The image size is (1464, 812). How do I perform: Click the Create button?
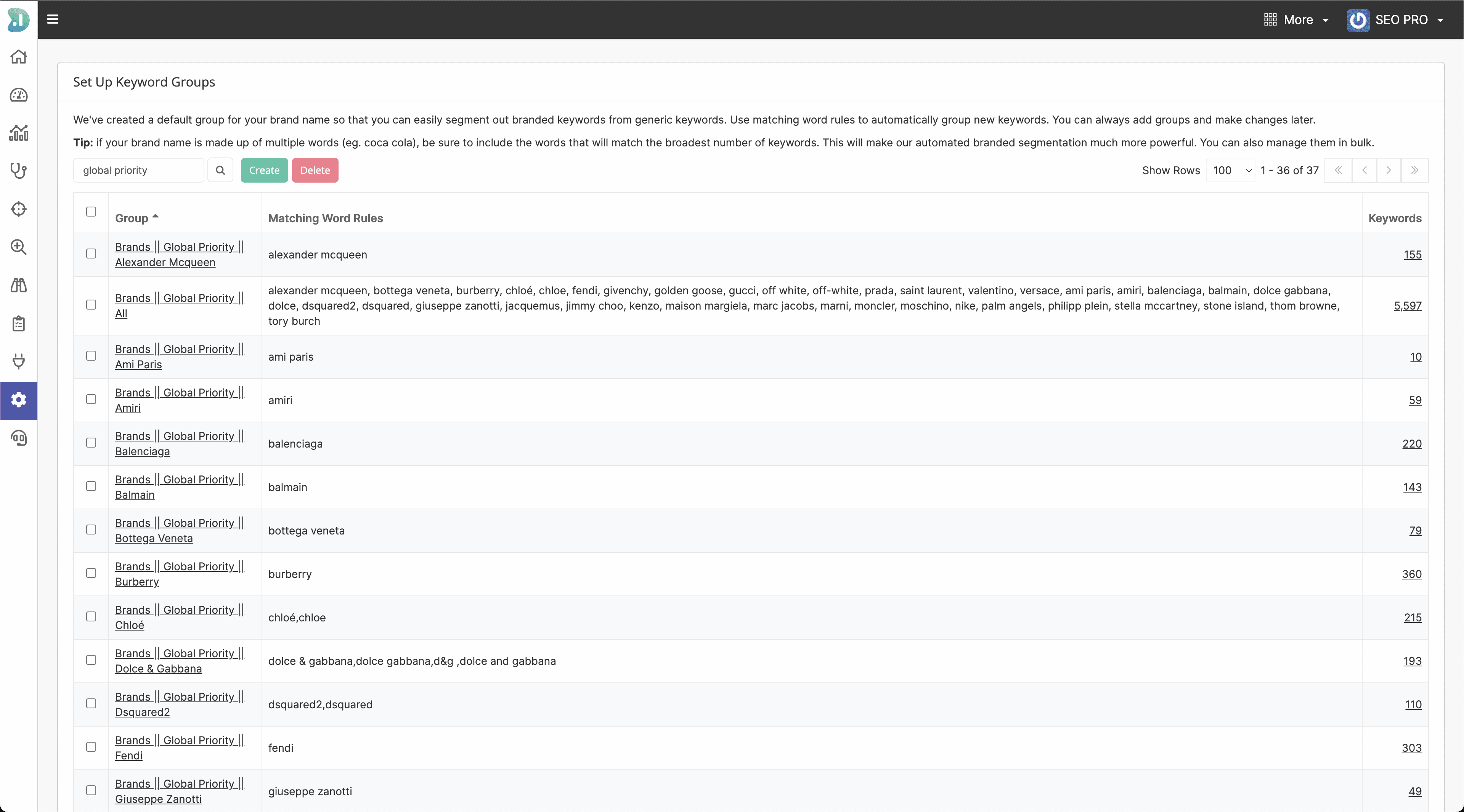[264, 170]
